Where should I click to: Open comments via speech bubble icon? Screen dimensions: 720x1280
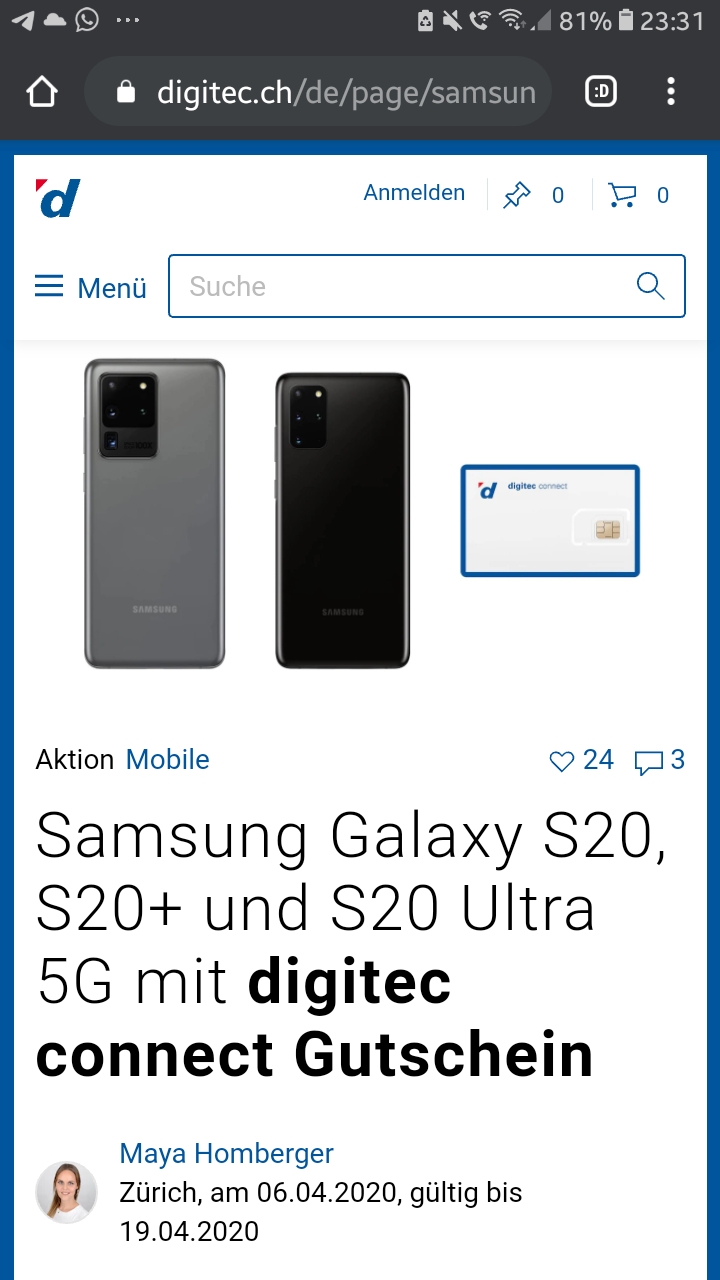(x=649, y=763)
